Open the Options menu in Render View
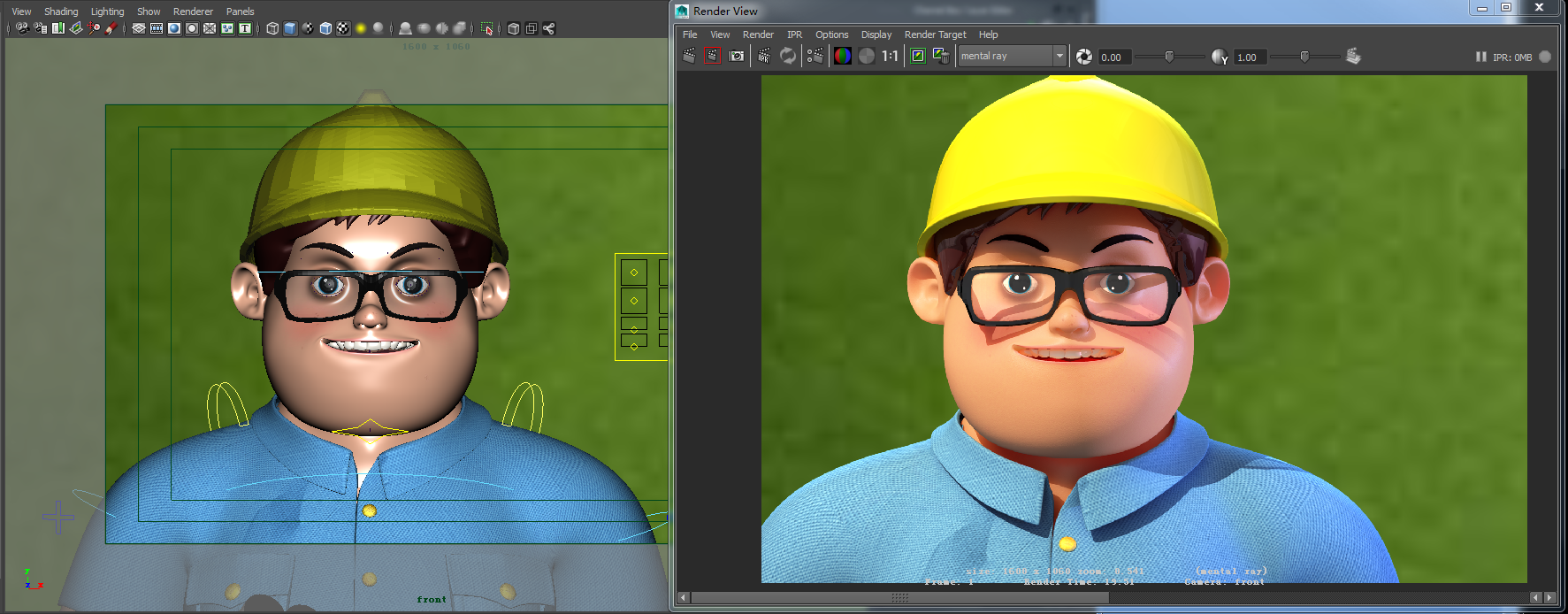This screenshot has width=1568, height=614. 831,35
